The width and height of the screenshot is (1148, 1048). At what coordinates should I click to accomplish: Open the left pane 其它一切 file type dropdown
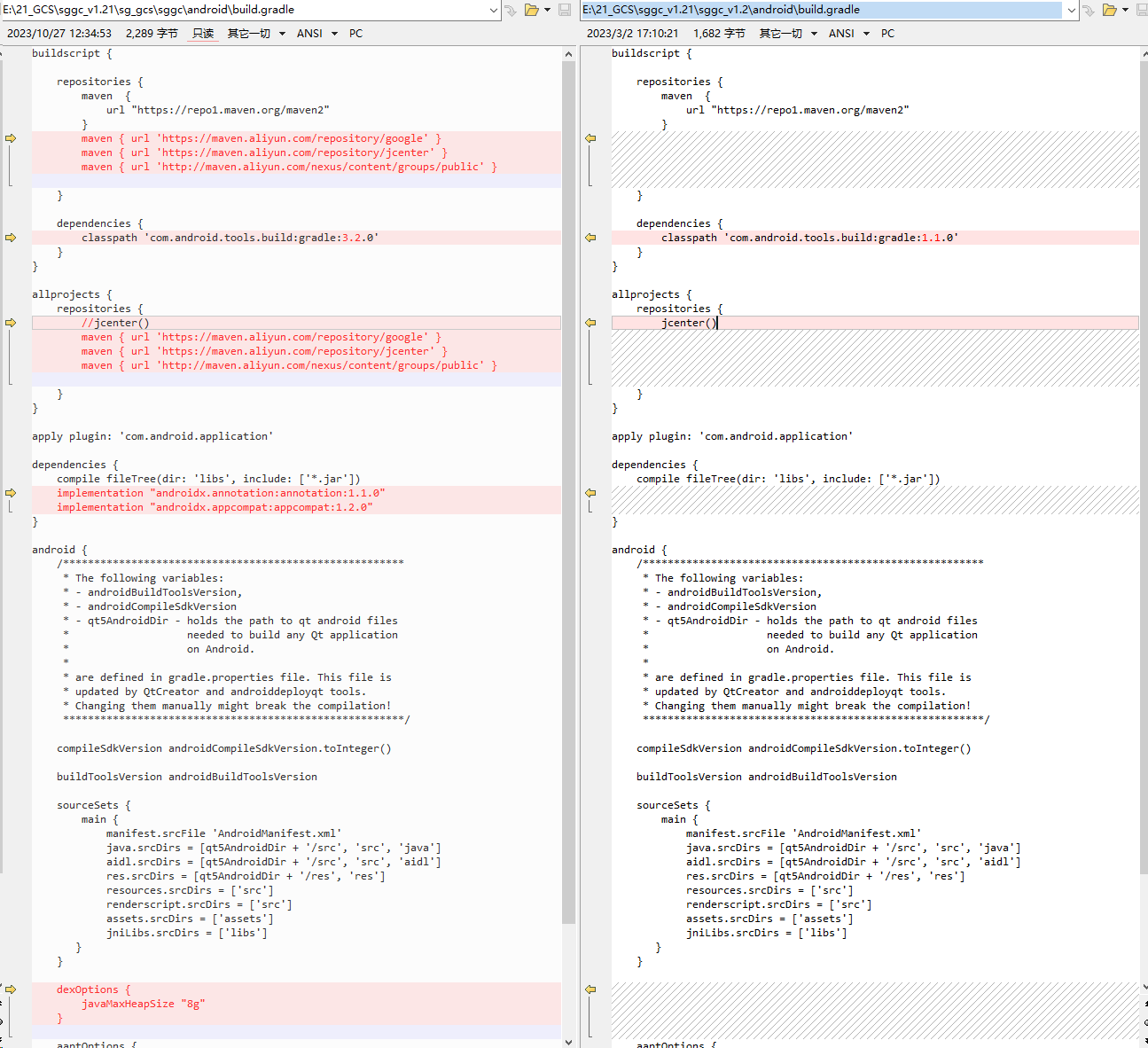[256, 34]
